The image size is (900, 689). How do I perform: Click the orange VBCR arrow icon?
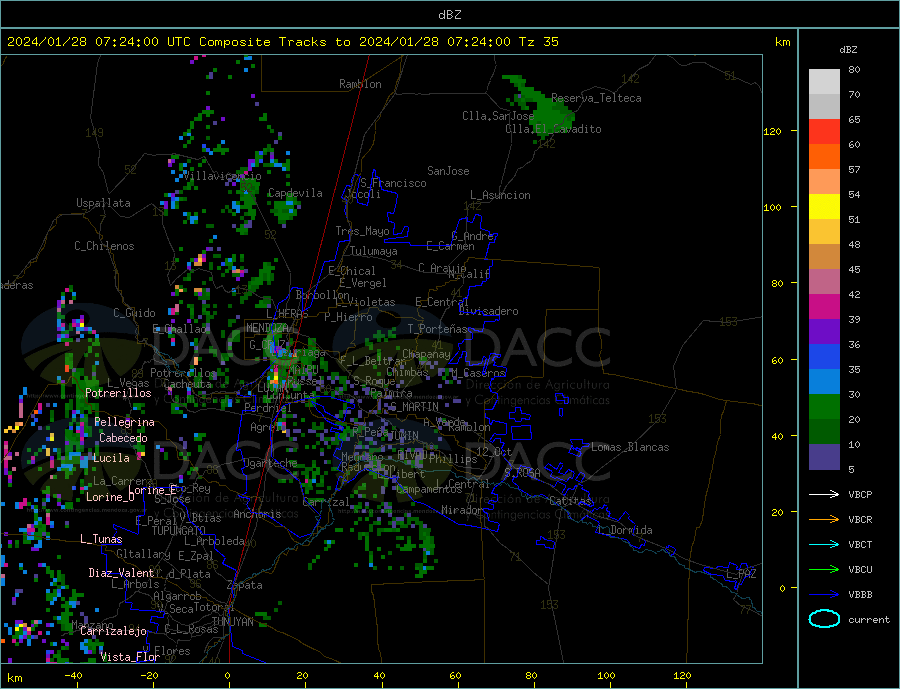pyautogui.click(x=824, y=519)
